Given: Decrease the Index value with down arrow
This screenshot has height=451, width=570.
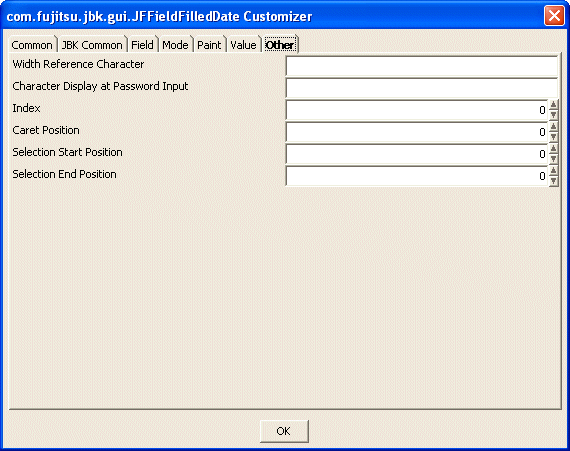Looking at the screenshot, I should [x=553, y=115].
